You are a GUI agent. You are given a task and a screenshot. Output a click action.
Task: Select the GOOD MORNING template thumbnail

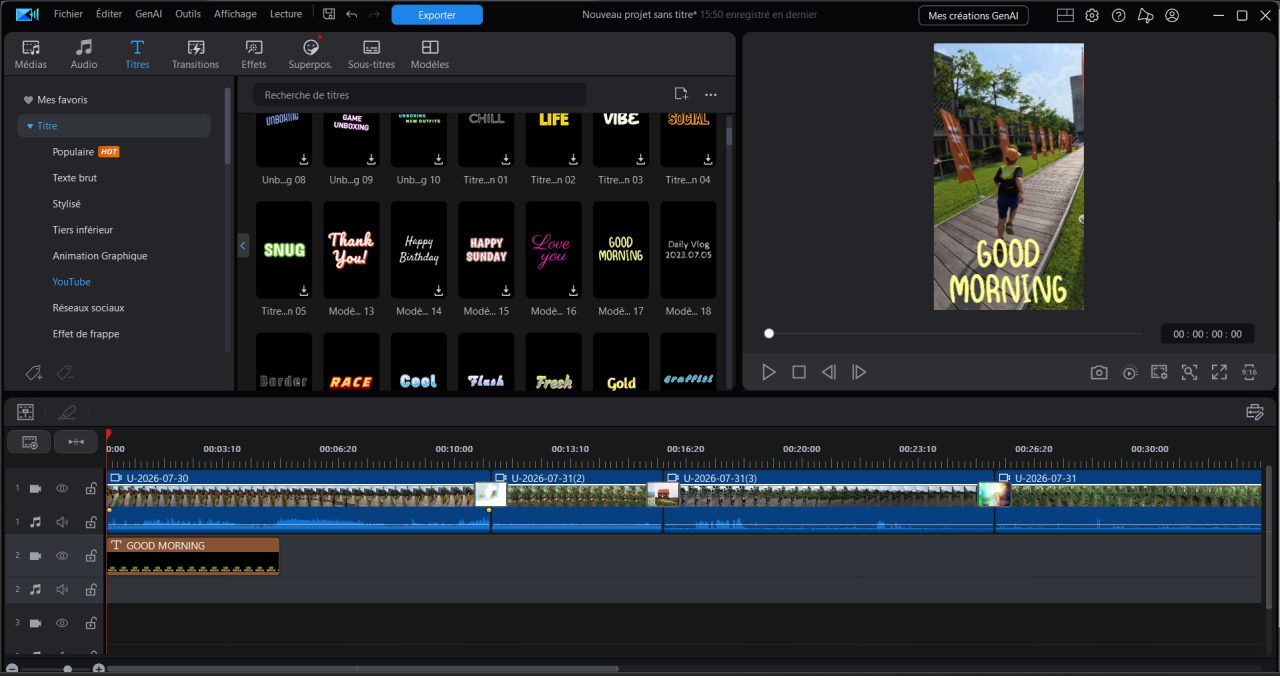point(621,250)
